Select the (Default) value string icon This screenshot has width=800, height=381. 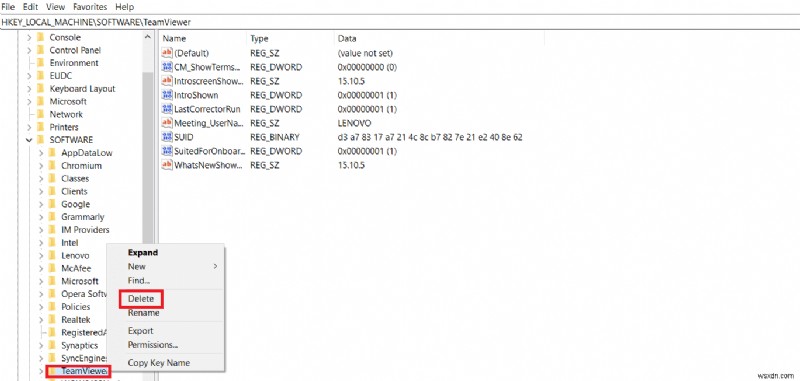click(167, 53)
